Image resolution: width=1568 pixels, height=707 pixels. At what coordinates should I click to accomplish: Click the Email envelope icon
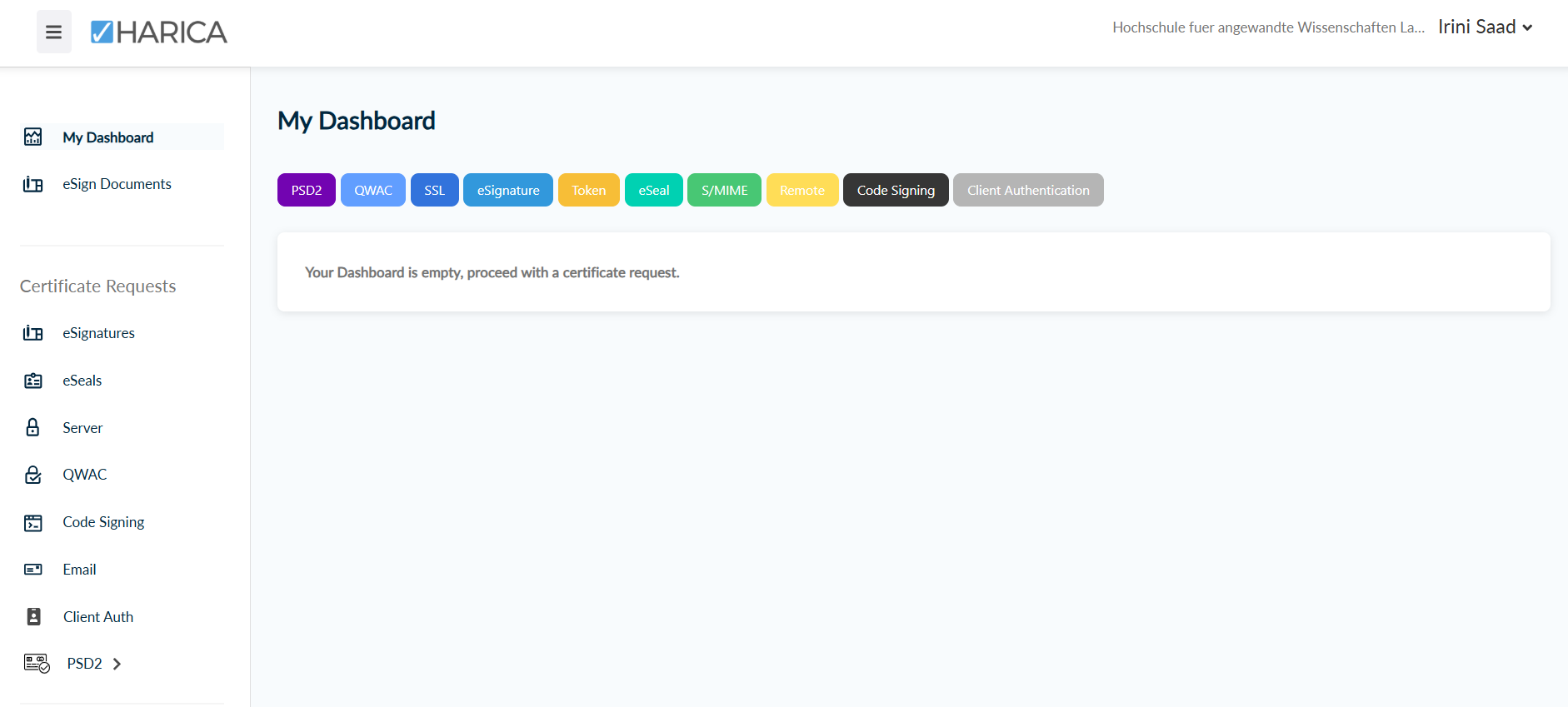coord(33,570)
